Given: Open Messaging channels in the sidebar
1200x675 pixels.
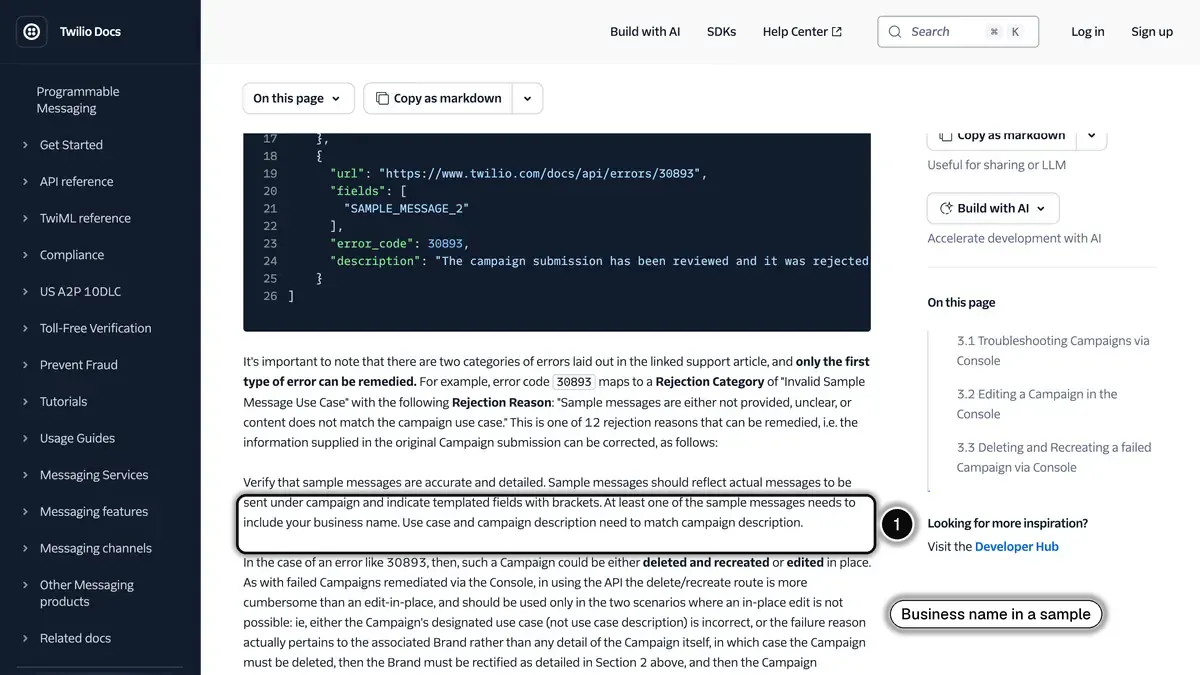Looking at the screenshot, I should [96, 548].
